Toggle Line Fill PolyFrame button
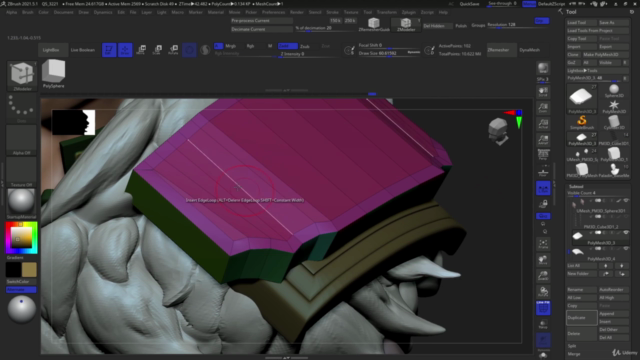This screenshot has height=360, width=640. [543, 308]
